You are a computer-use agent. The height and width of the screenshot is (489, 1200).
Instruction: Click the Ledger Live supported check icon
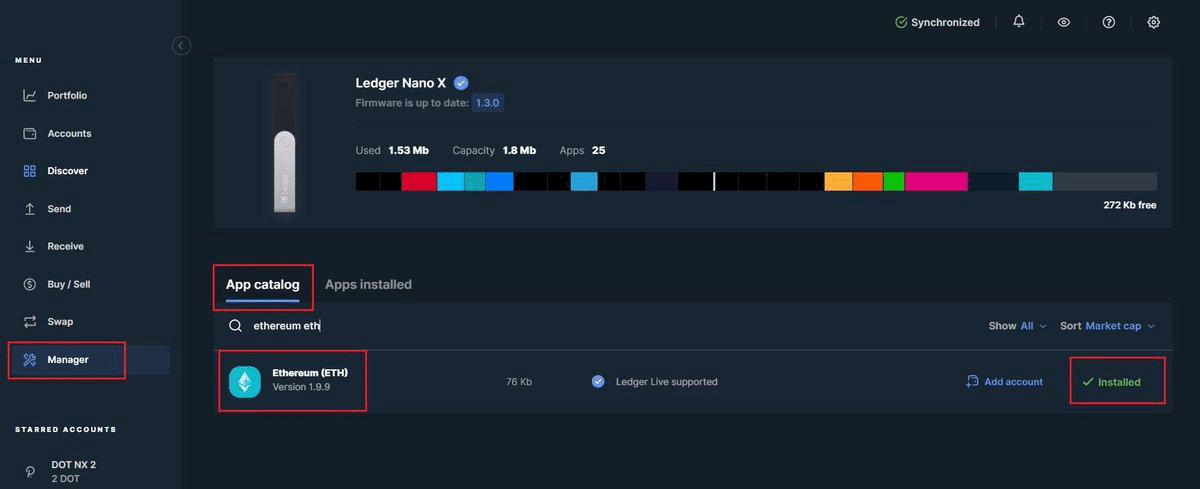tap(598, 381)
